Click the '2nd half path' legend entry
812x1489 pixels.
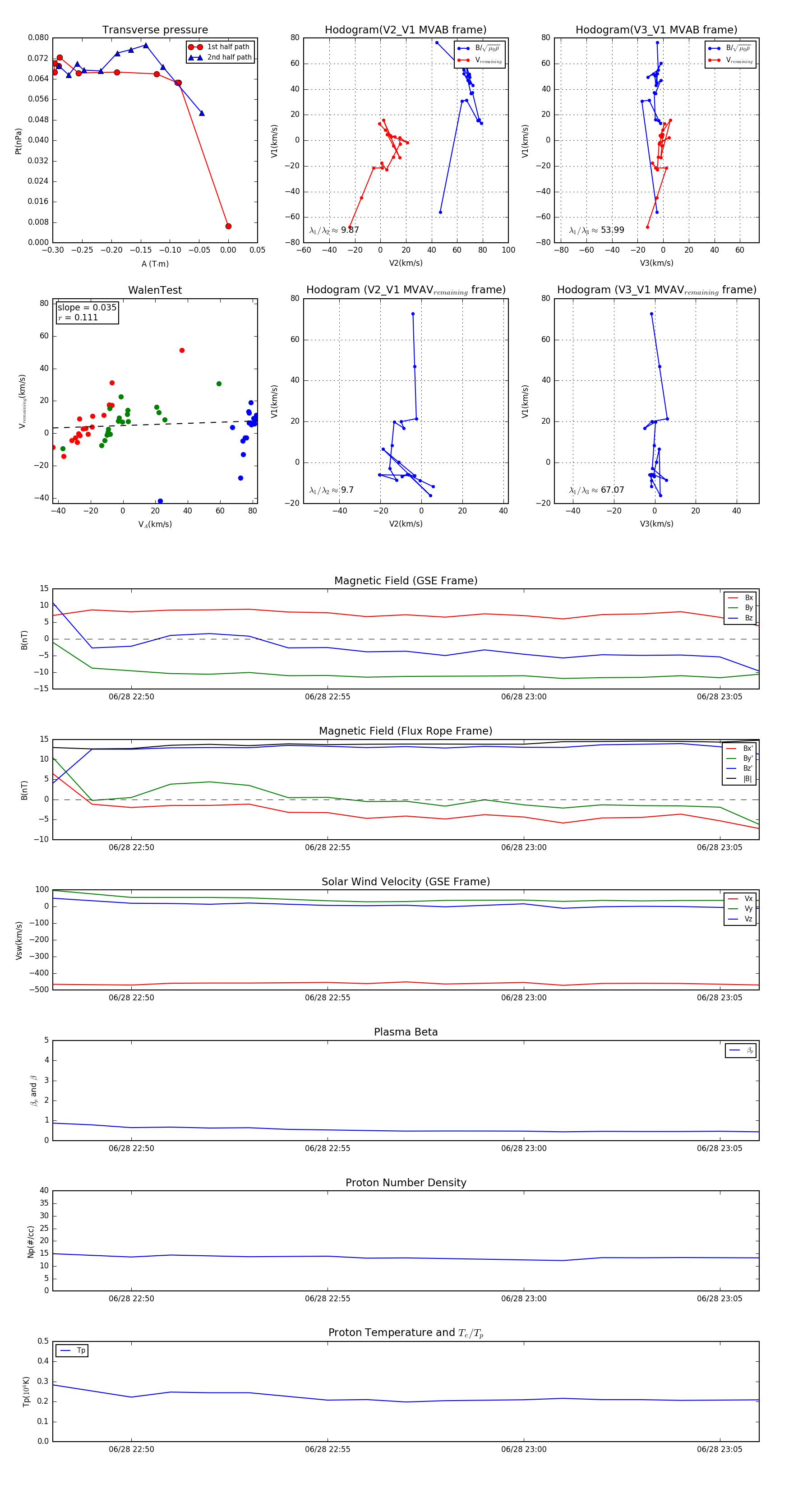[x=220, y=57]
